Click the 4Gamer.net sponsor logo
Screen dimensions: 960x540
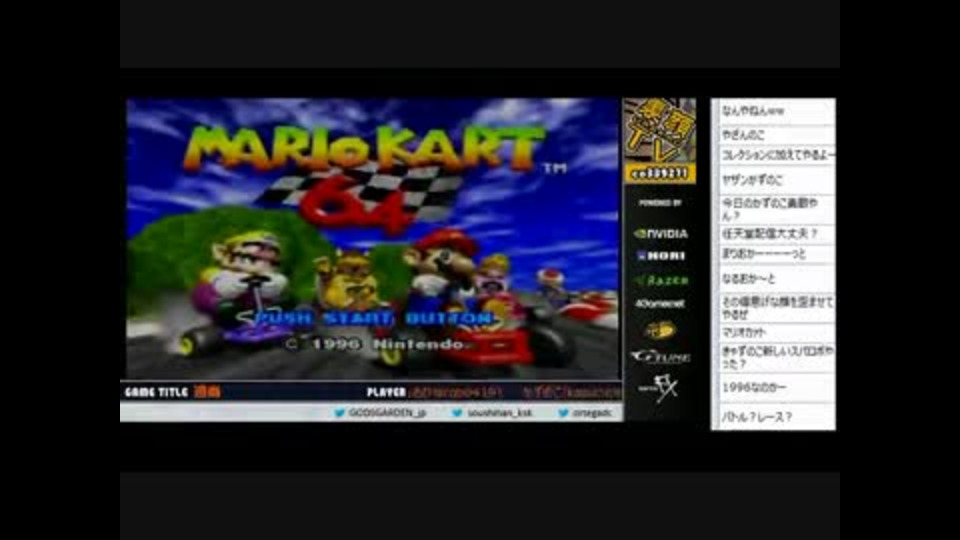click(x=660, y=304)
